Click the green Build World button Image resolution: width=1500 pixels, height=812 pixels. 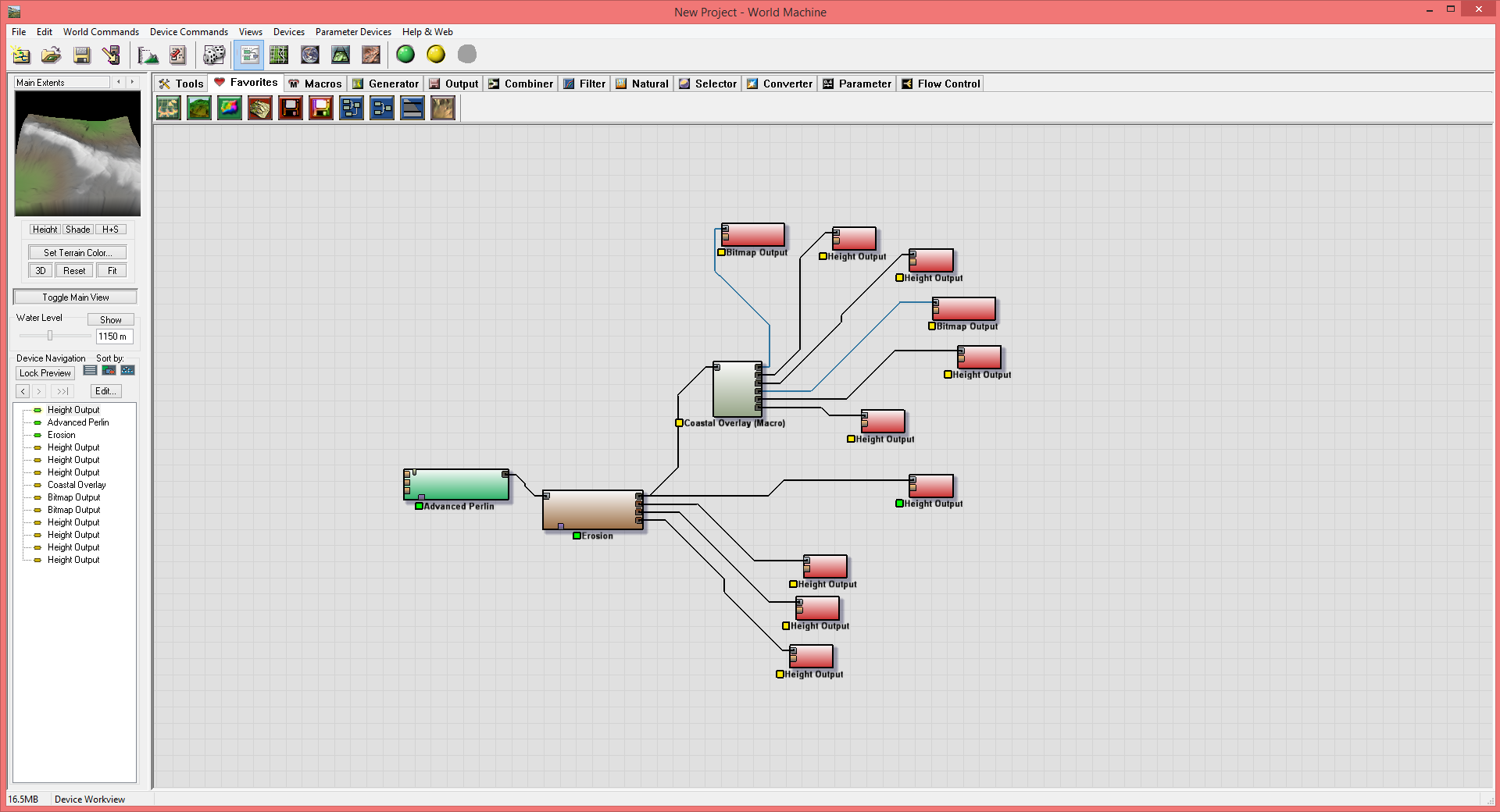click(x=405, y=55)
